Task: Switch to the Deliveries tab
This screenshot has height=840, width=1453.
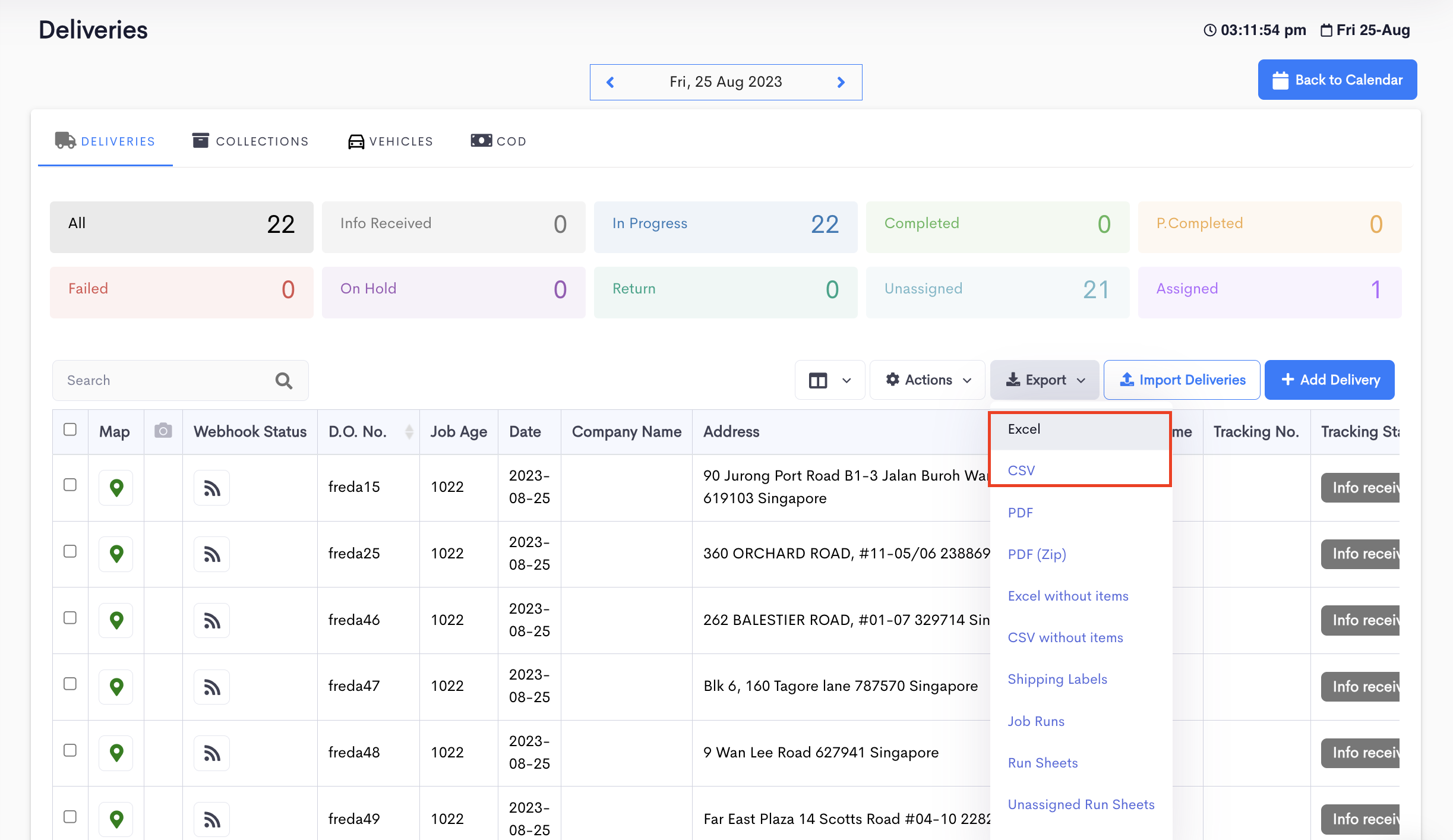Action: [x=105, y=141]
